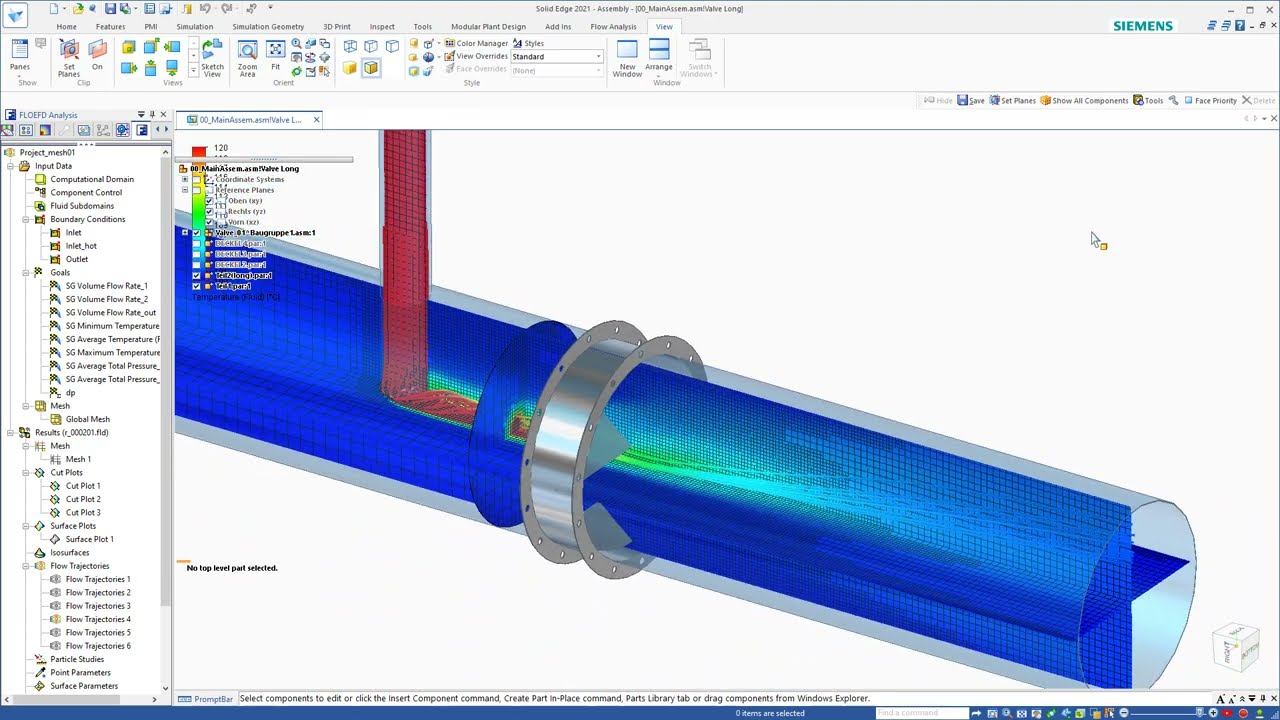This screenshot has height=720, width=1280.
Task: Click New Window in the ribbon
Action: pyautogui.click(x=627, y=59)
